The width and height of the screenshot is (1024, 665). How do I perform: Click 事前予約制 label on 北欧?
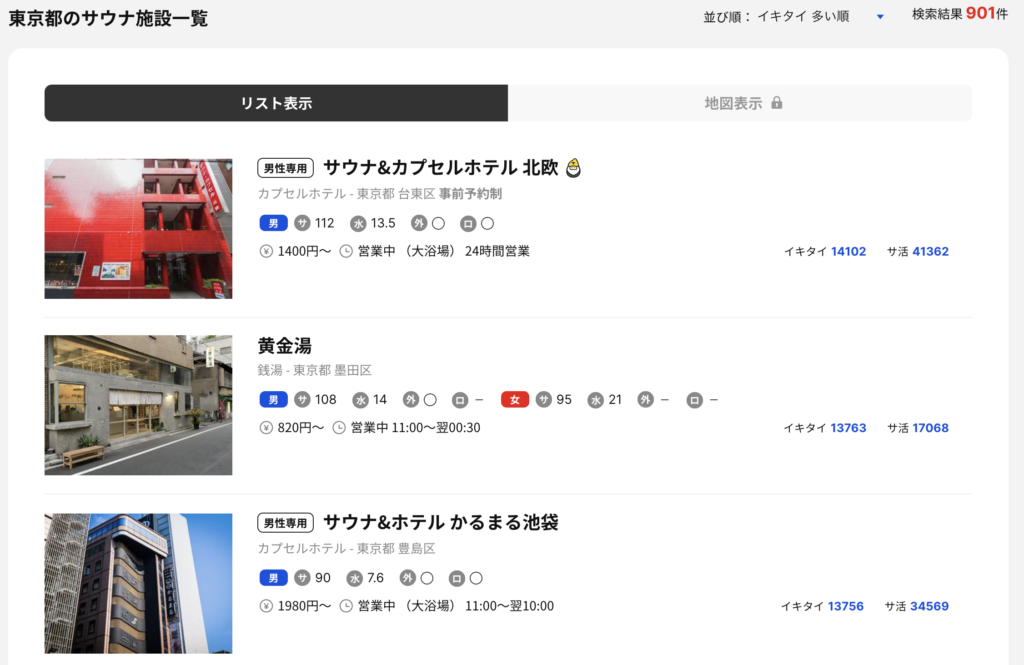(470, 194)
